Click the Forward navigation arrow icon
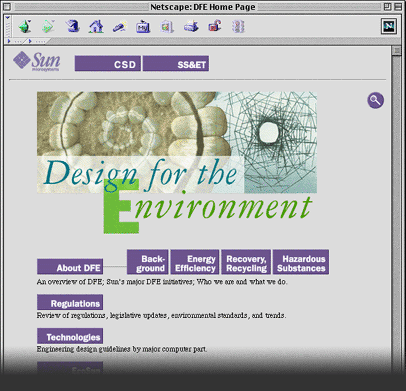The height and width of the screenshot is (391, 406). (x=48, y=26)
